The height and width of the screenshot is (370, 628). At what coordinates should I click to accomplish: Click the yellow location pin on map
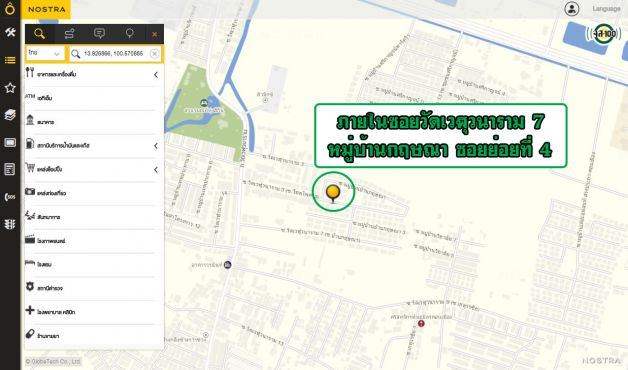333,193
